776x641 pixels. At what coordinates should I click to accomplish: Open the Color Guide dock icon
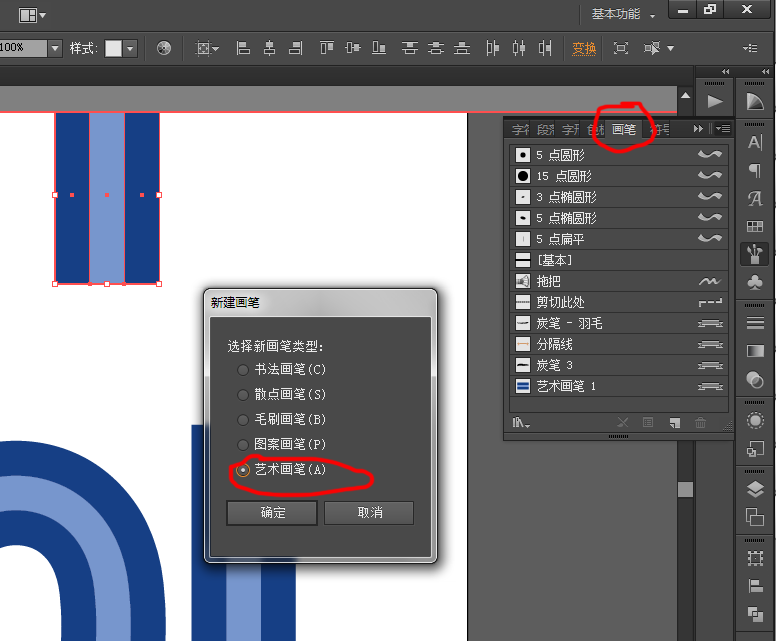755,102
